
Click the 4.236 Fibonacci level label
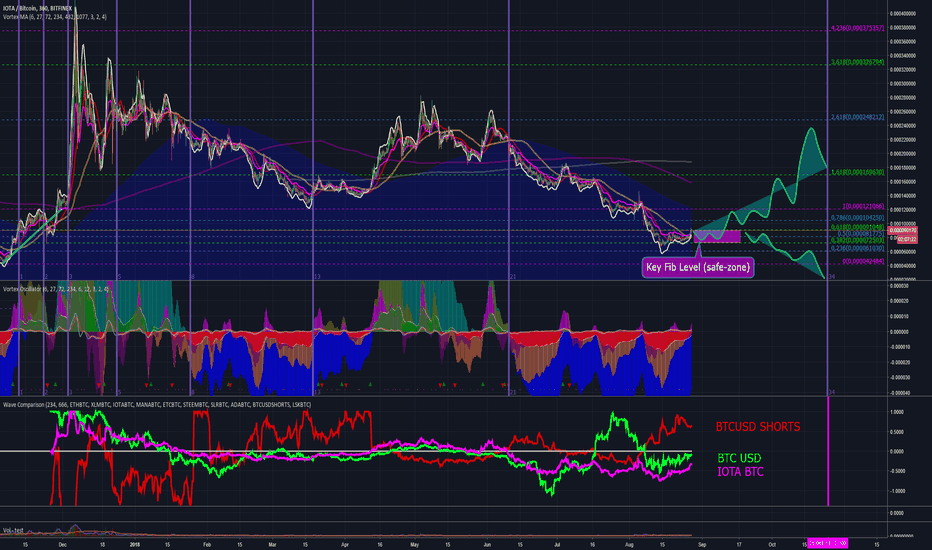tap(857, 28)
